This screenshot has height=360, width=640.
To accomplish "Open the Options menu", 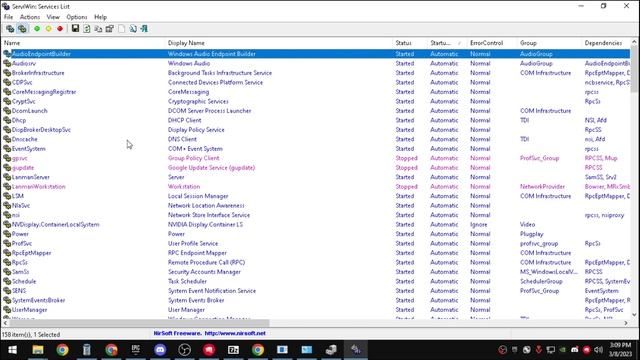I will point(77,17).
